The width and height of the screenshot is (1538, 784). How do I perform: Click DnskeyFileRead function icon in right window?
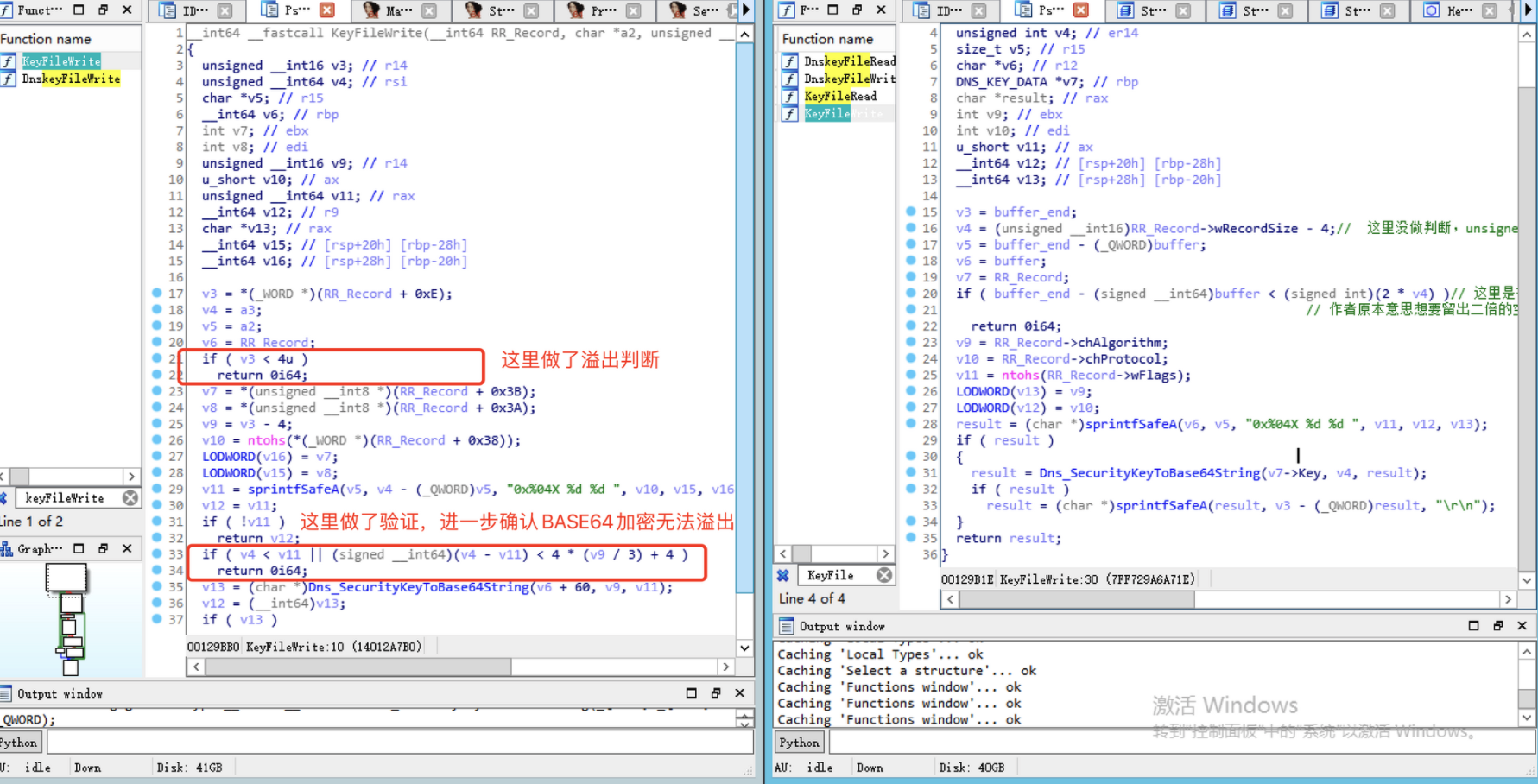click(789, 61)
